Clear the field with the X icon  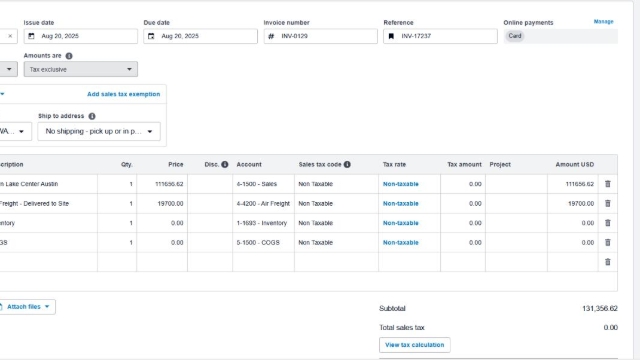[10, 36]
